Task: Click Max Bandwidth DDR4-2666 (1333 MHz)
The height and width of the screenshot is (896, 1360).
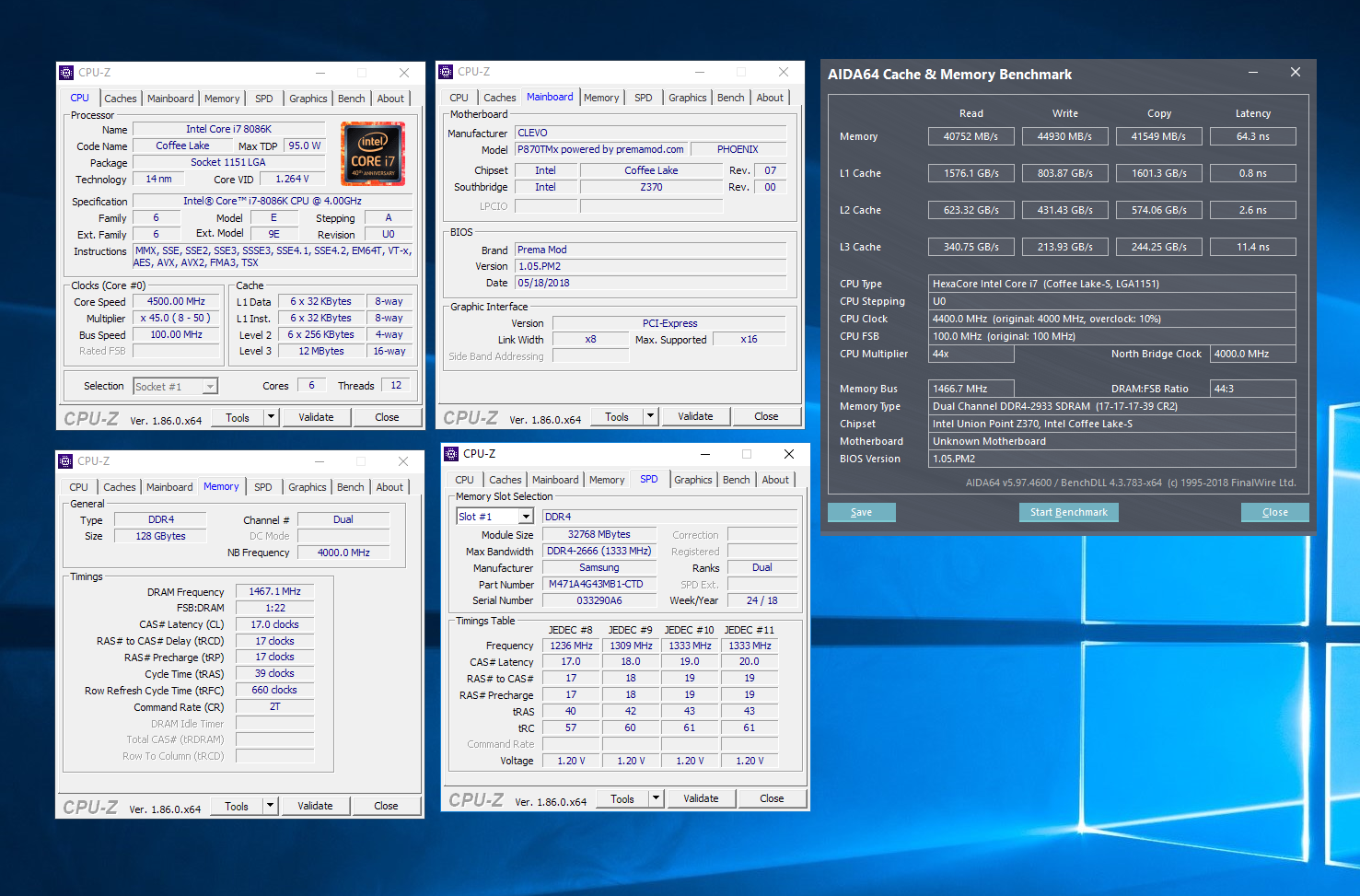Action: click(599, 551)
